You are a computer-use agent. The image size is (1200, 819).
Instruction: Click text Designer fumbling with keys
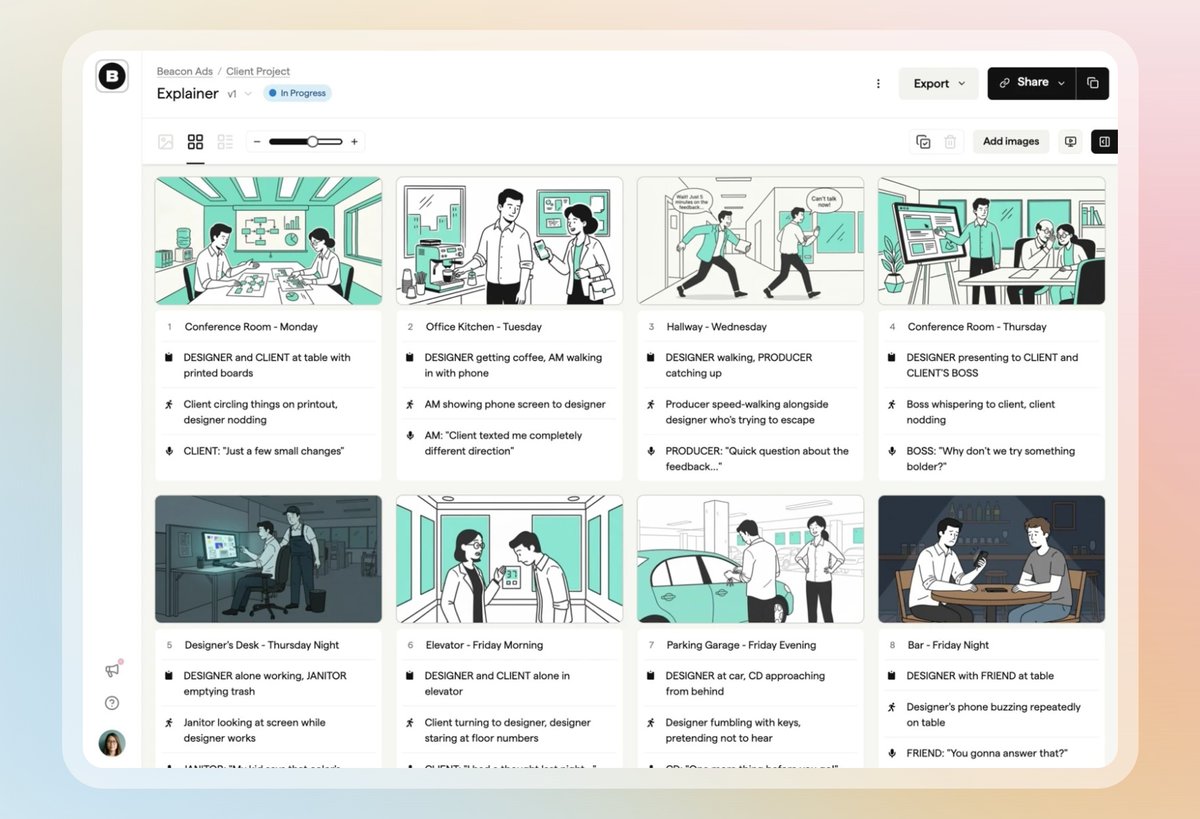[733, 730]
